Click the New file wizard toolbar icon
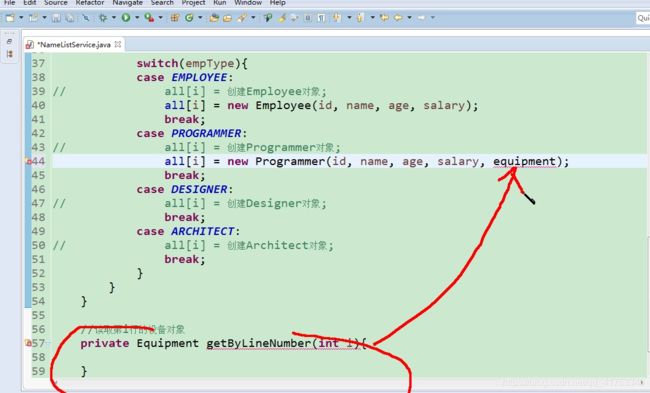Image resolution: width=650 pixels, height=393 pixels. tap(10, 18)
